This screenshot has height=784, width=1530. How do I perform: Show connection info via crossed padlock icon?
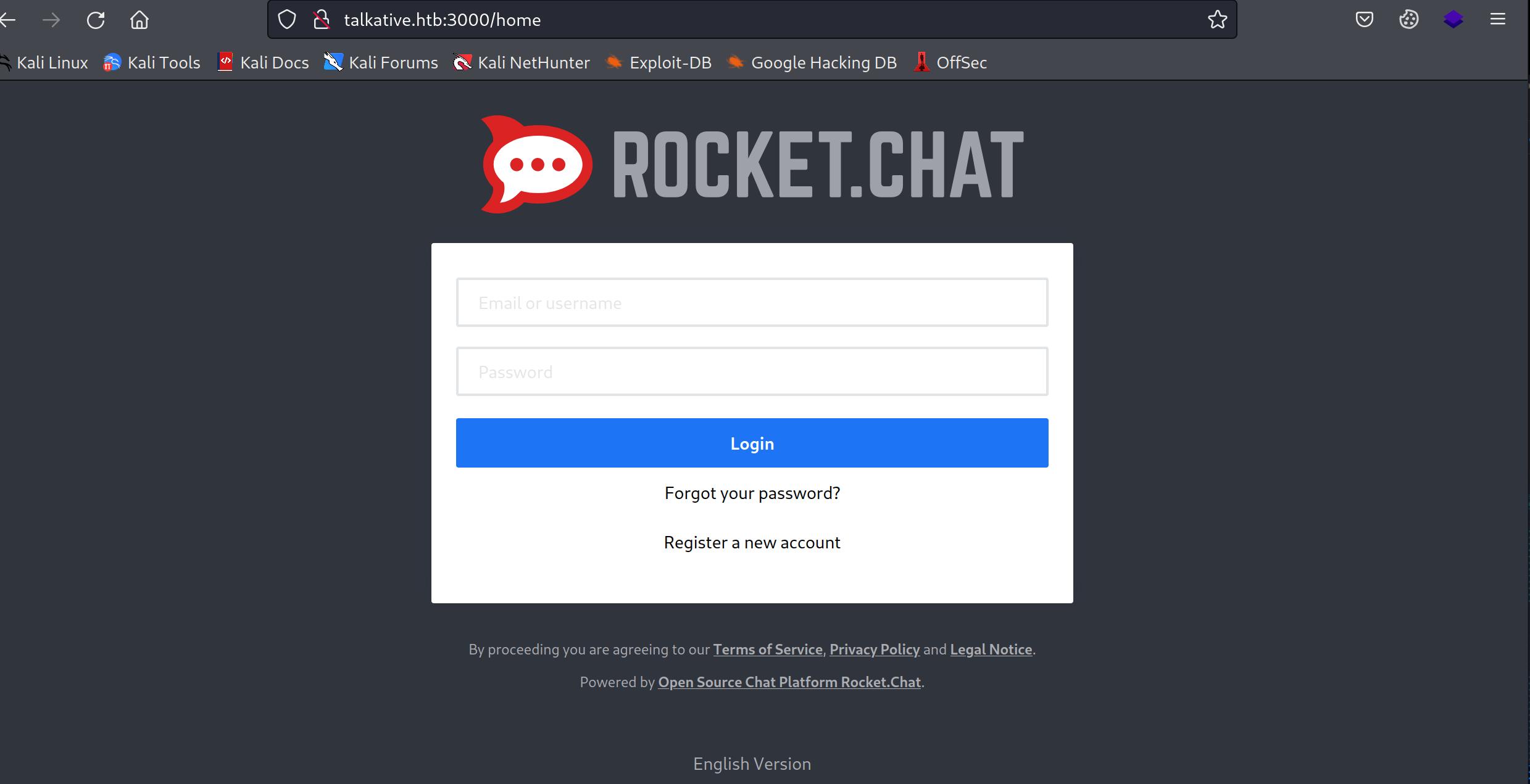pyautogui.click(x=321, y=20)
